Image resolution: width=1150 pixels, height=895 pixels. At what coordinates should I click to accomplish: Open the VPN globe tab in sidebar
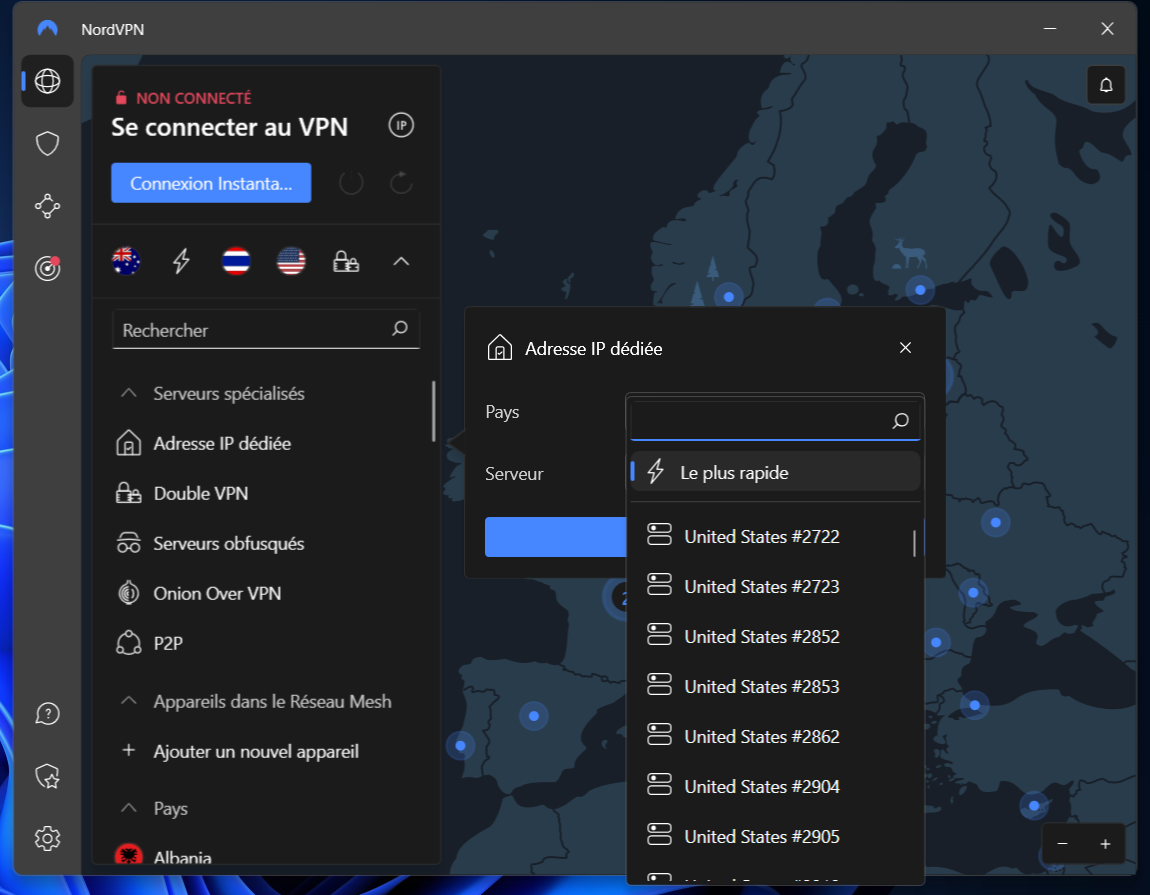tap(48, 81)
